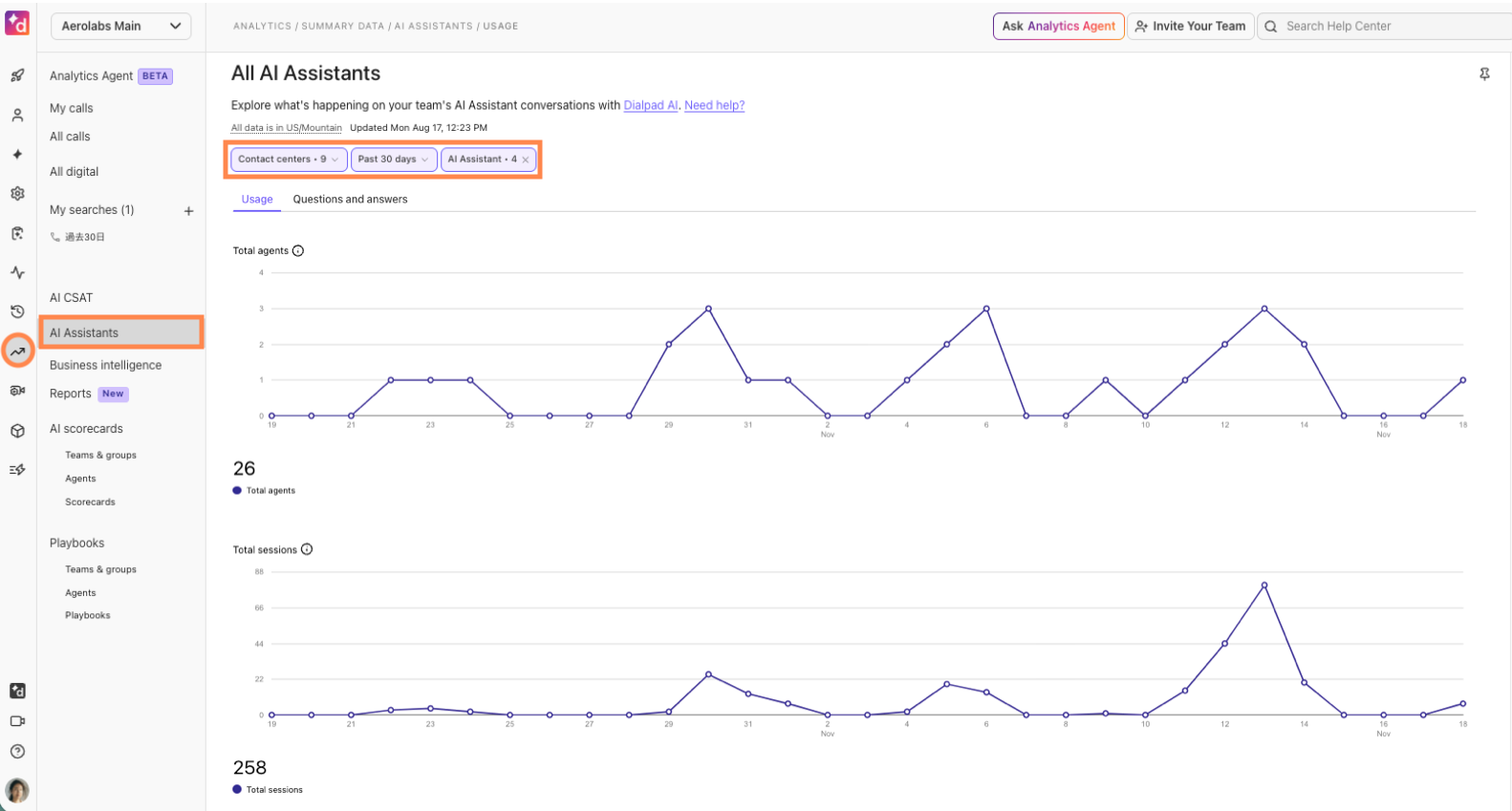The image size is (1512, 811).
Task: Open the Playbooks sub-item under Playbooks
Action: pos(88,616)
